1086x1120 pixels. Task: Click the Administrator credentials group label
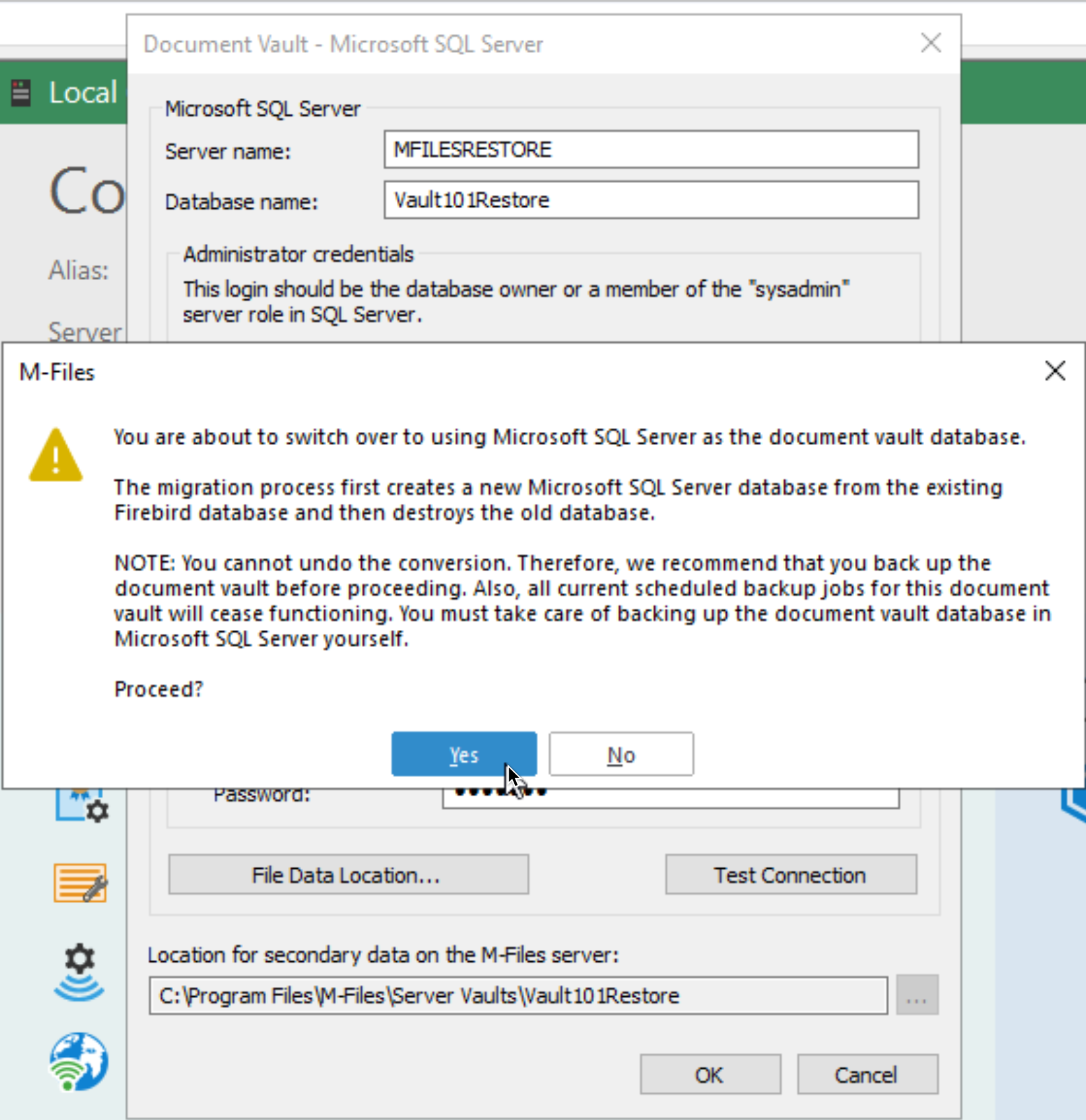tap(298, 254)
